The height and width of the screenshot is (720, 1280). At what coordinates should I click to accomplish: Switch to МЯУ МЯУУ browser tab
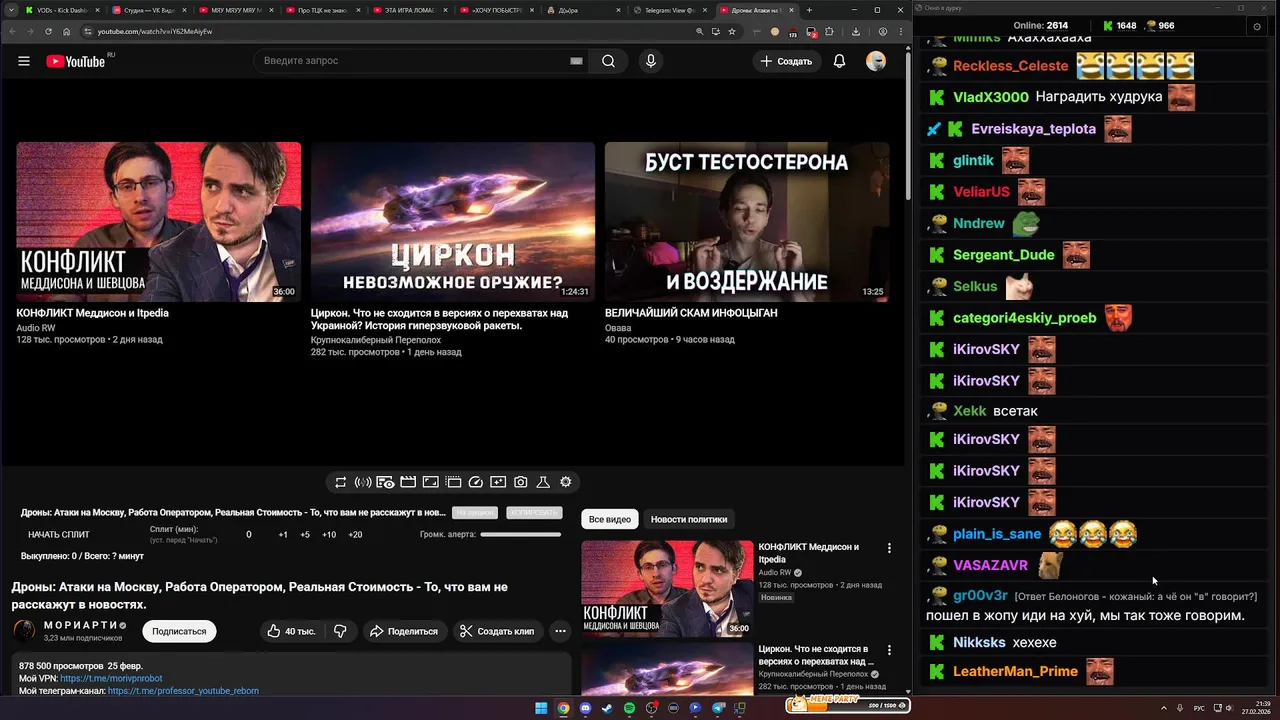(x=235, y=10)
